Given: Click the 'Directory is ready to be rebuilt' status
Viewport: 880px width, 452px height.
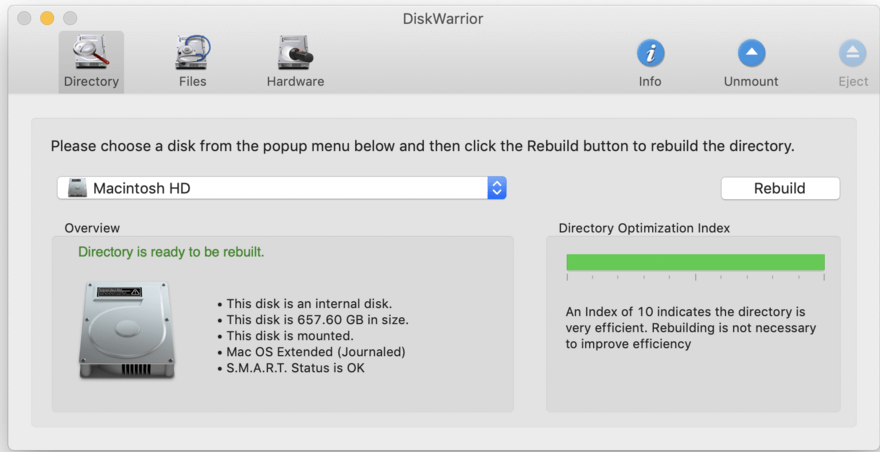Looking at the screenshot, I should click(171, 252).
